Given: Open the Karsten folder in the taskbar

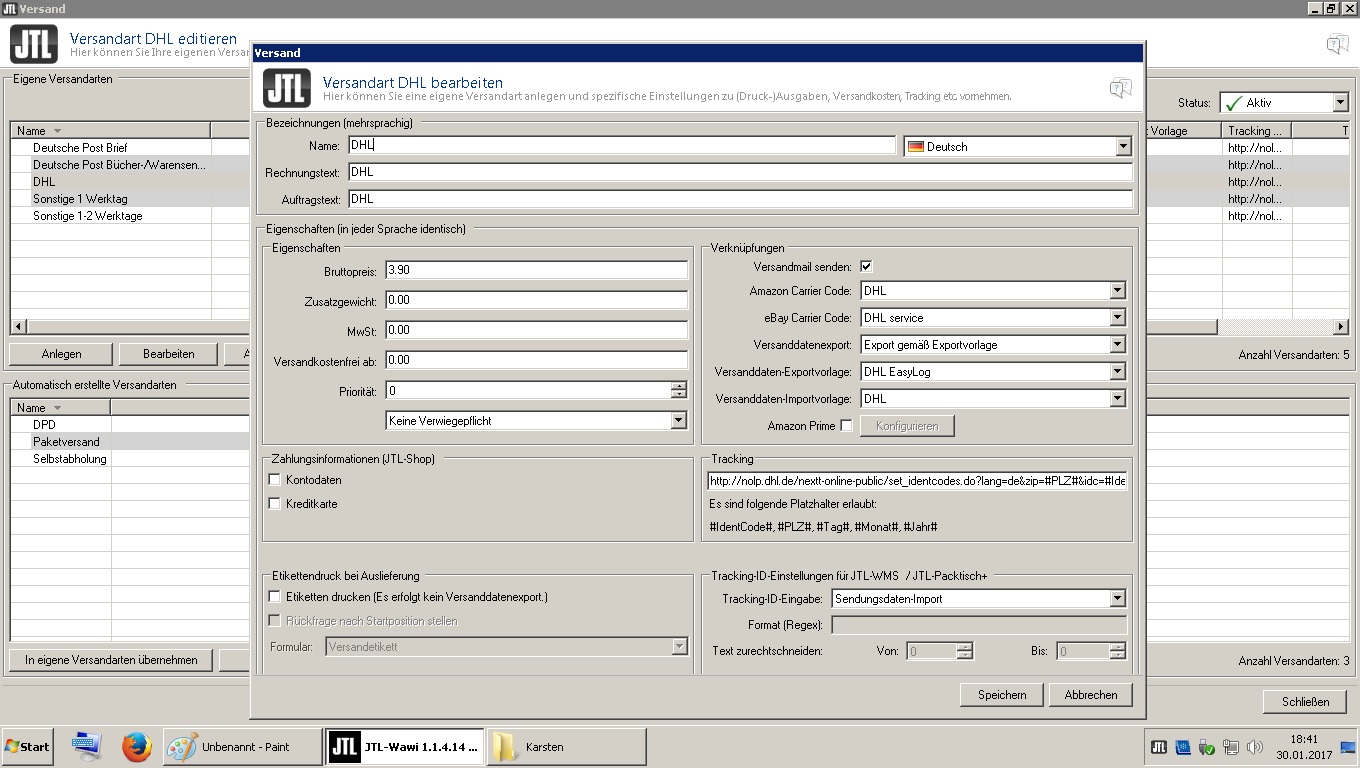Looking at the screenshot, I should coord(567,747).
